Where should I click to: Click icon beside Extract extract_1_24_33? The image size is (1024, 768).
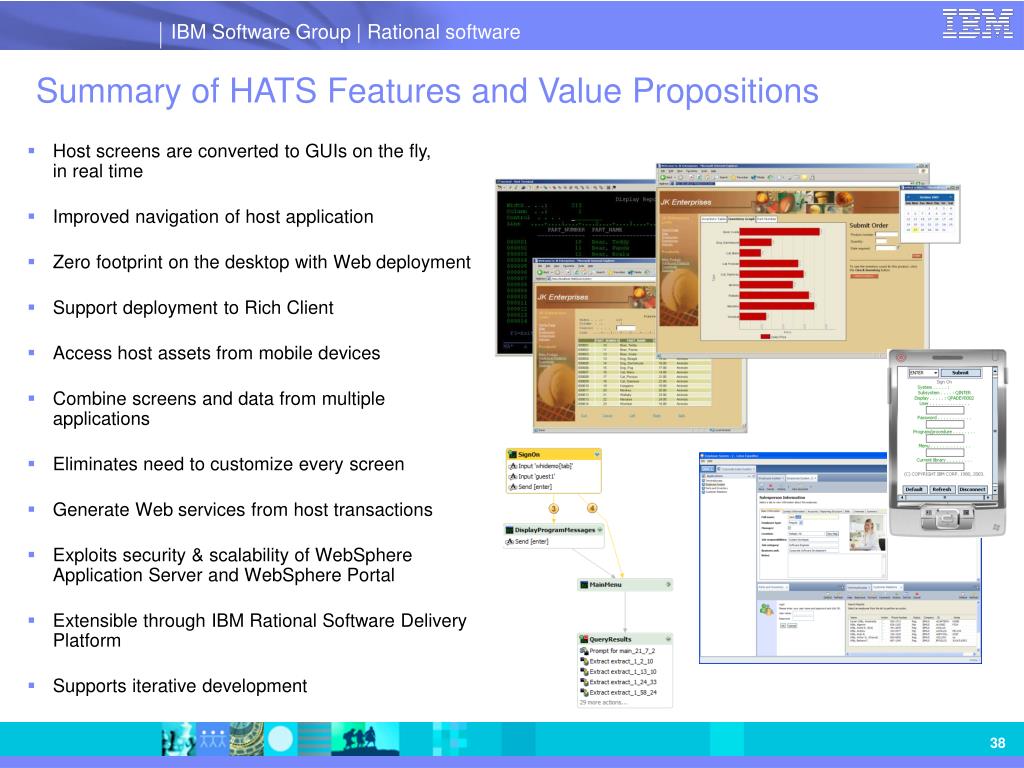(x=584, y=682)
